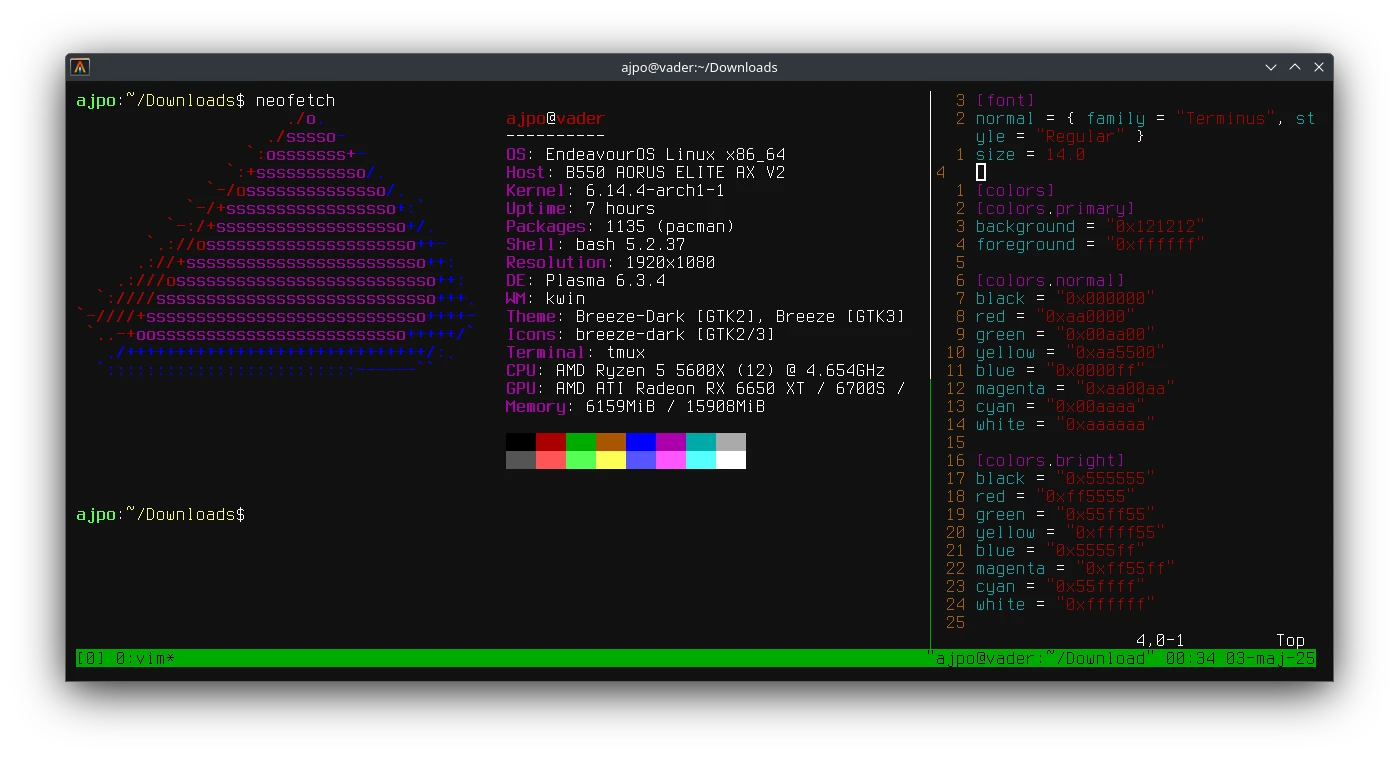Click the Host line B550 AORUS ELITE

[x=646, y=172]
